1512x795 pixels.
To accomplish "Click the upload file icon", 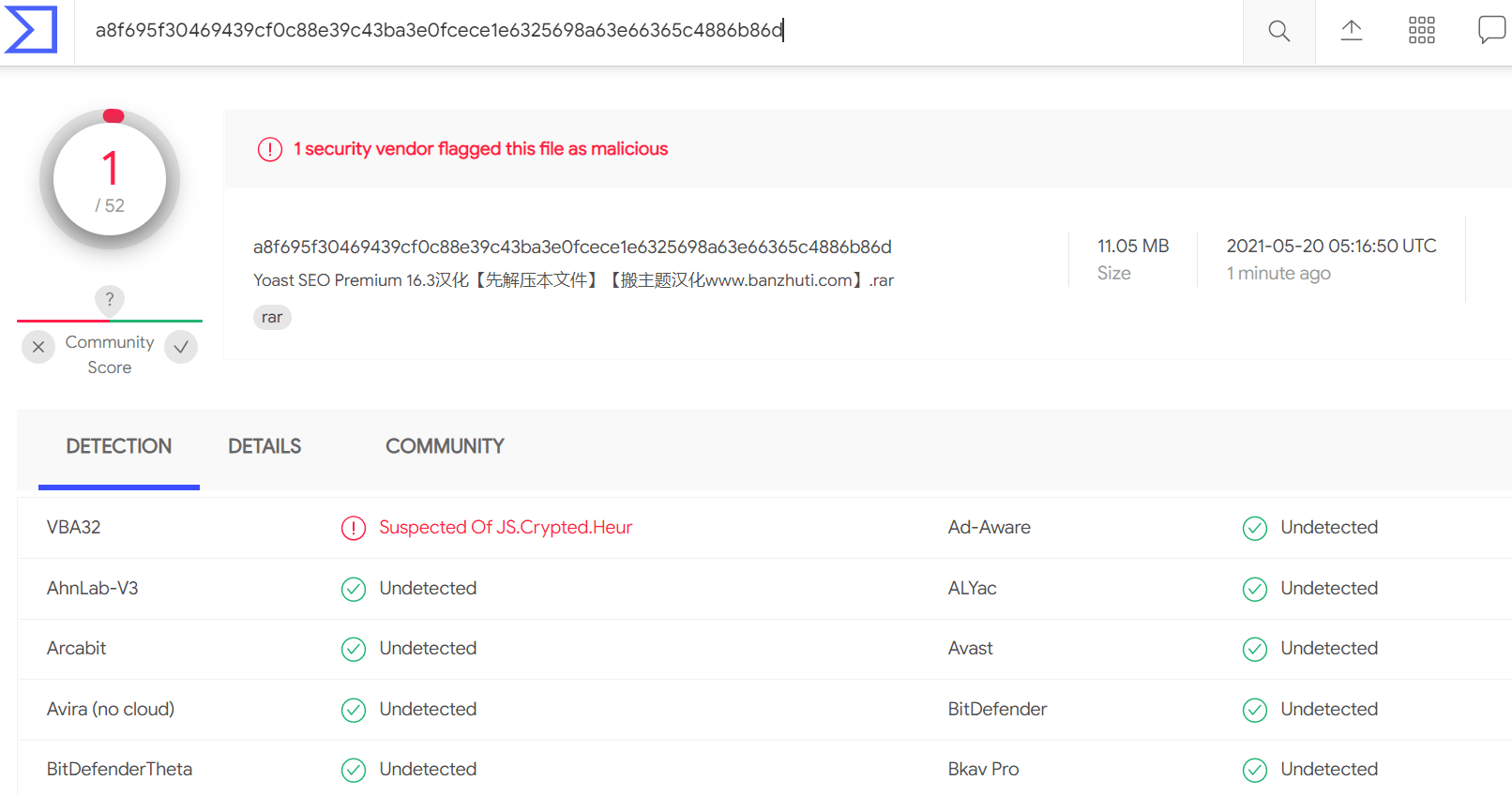I will [1351, 31].
